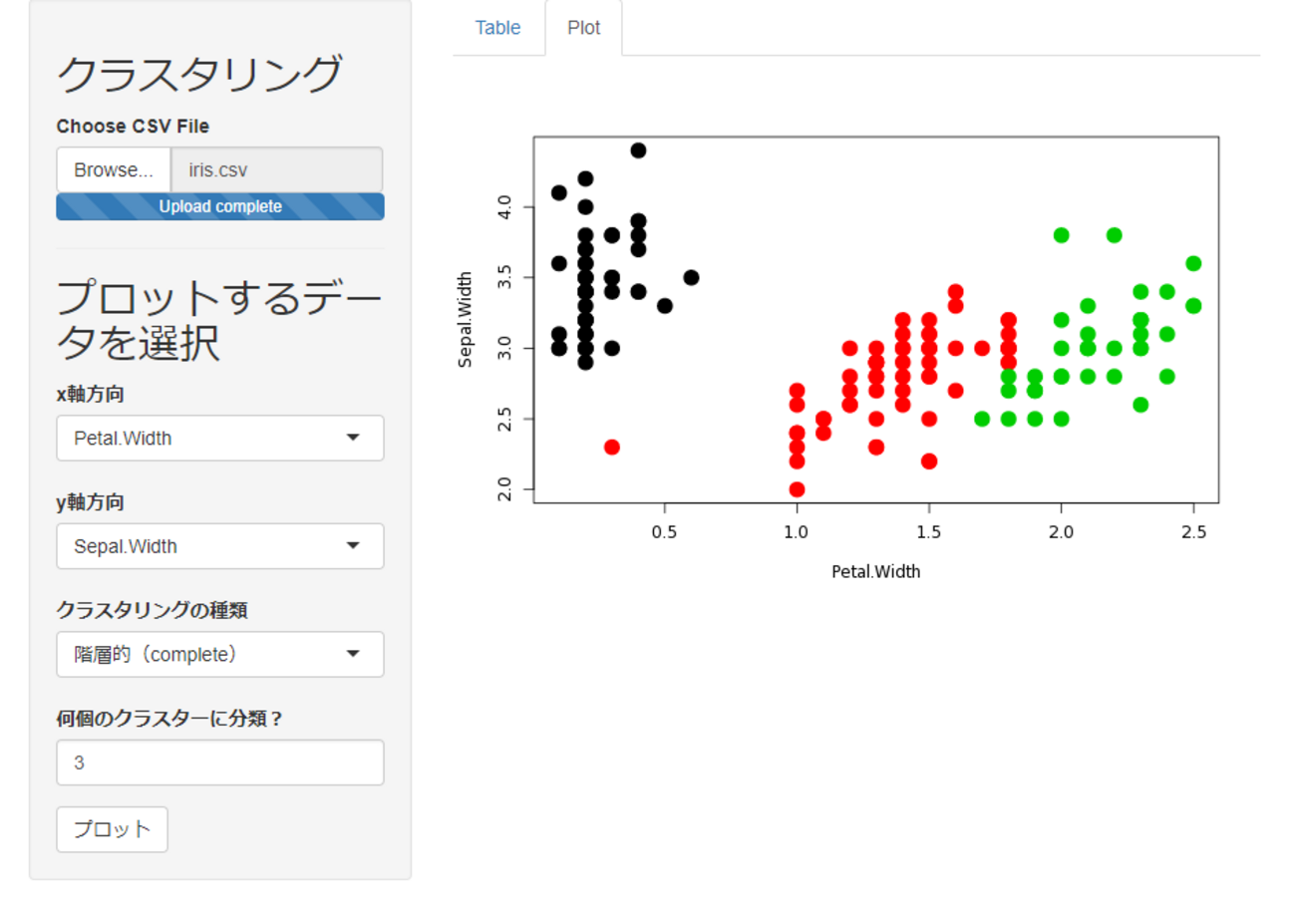
Task: Click the arrow beside 階層的（complete）
Action: 353,654
